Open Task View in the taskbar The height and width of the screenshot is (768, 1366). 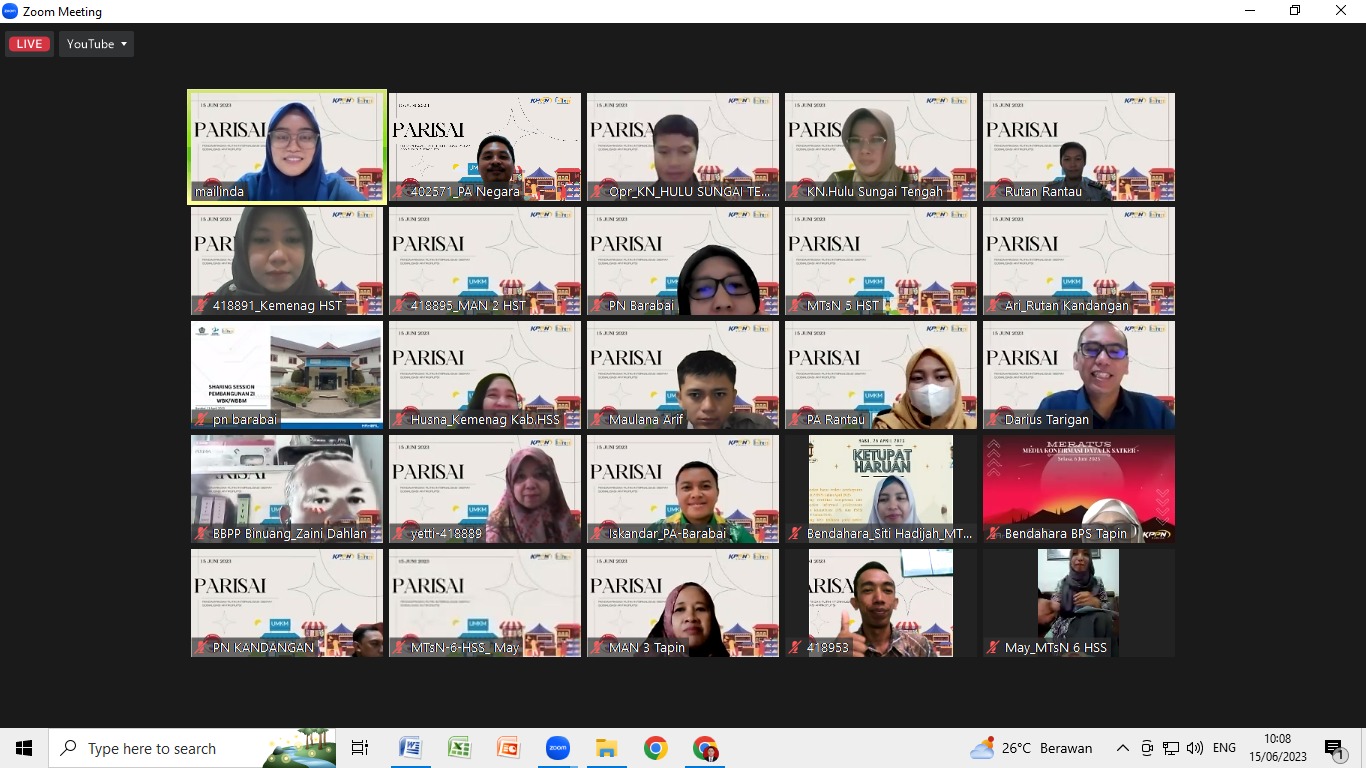pyautogui.click(x=360, y=748)
